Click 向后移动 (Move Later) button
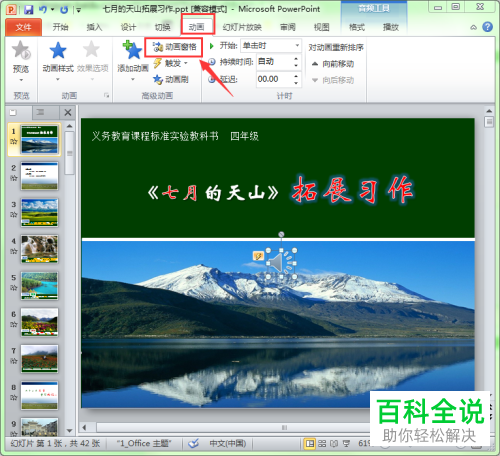The image size is (500, 456). 332,80
